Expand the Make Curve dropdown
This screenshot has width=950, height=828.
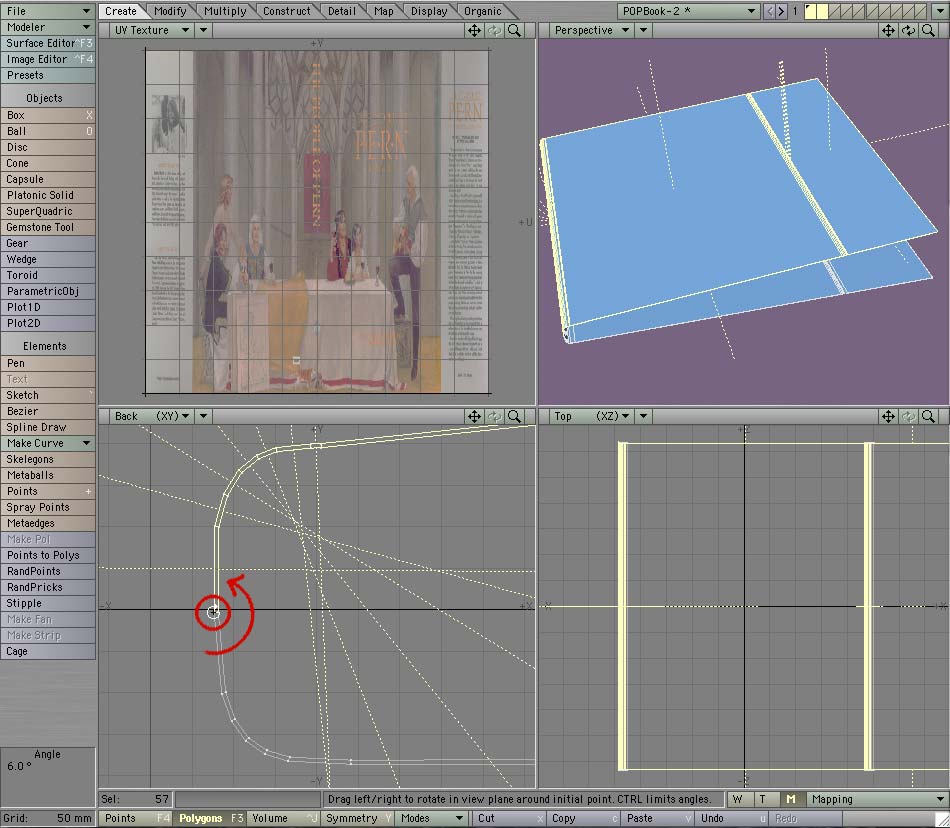[48, 443]
